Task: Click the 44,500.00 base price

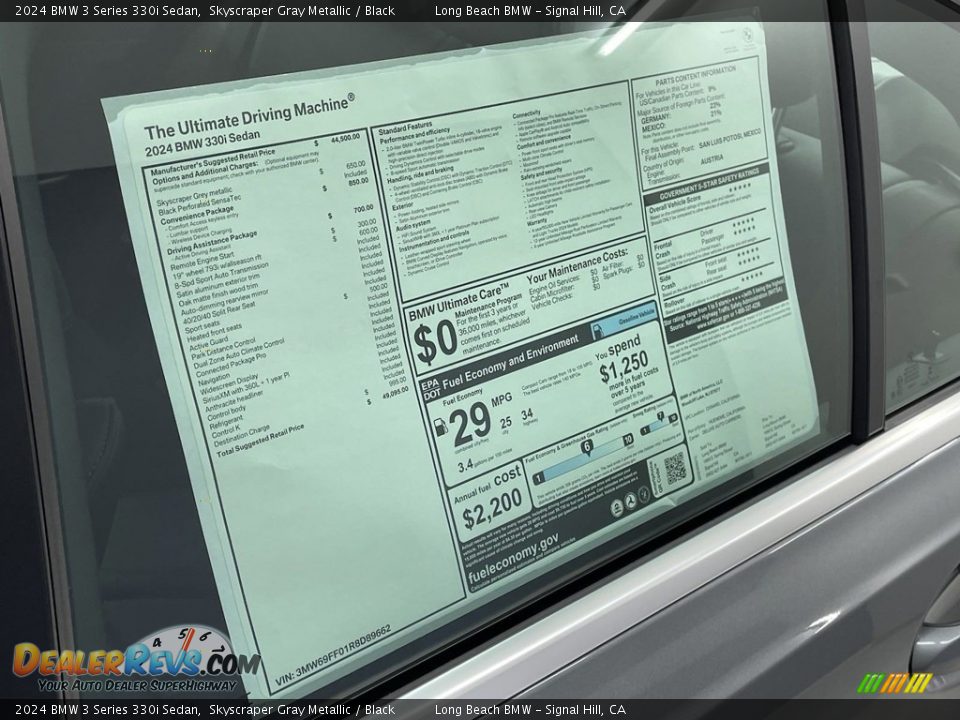Action: tap(345, 140)
